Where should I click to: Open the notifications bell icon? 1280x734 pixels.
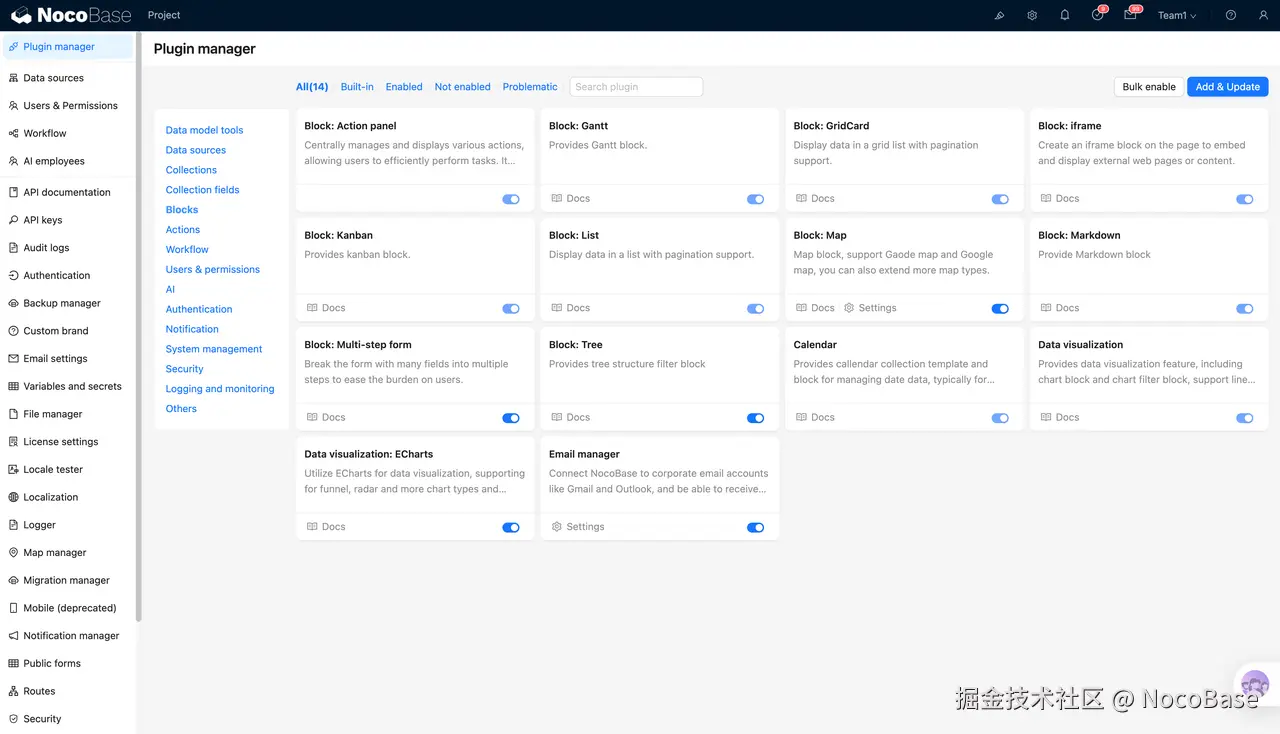tap(1065, 15)
